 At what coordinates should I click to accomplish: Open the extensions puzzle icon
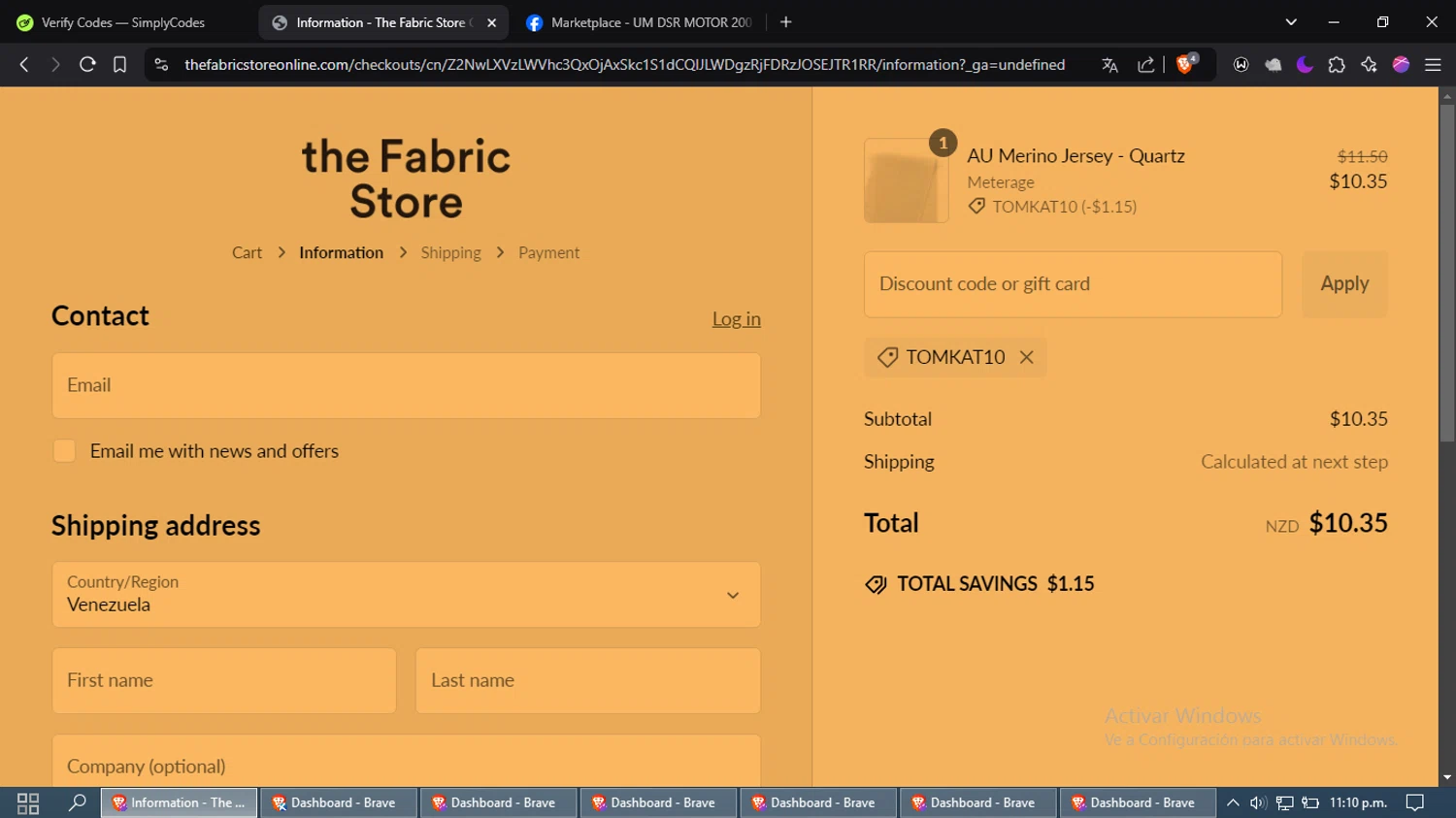point(1337,65)
